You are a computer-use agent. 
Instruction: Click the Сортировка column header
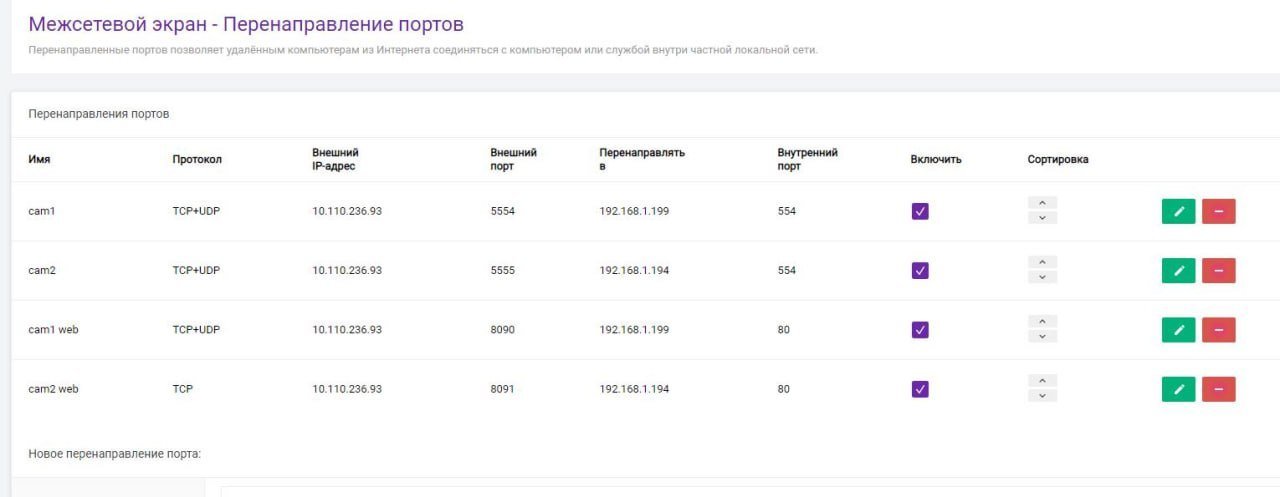1057,160
